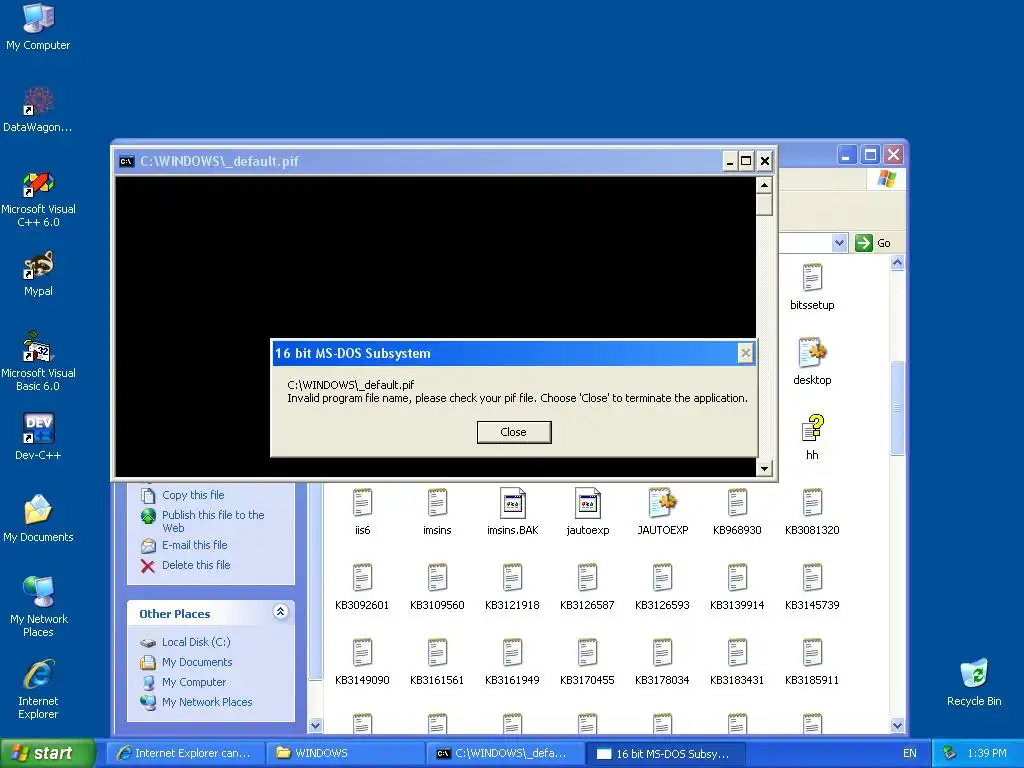Image resolution: width=1024 pixels, height=768 pixels.
Task: Launch the DataWagon desktop shortcut
Action: (x=38, y=109)
